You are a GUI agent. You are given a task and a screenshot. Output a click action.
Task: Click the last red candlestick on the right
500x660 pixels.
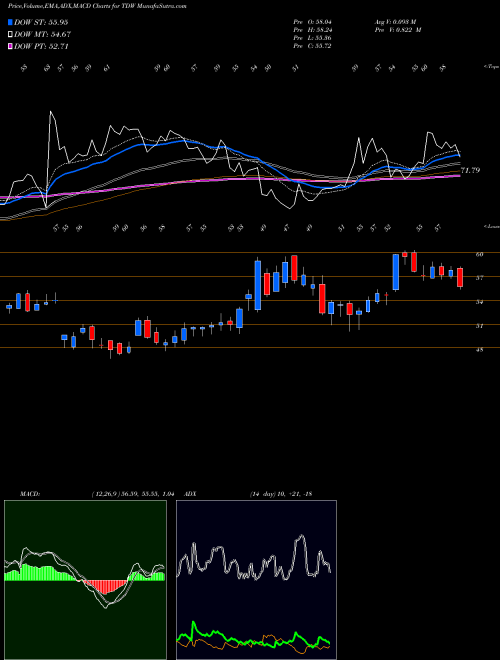click(x=460, y=277)
